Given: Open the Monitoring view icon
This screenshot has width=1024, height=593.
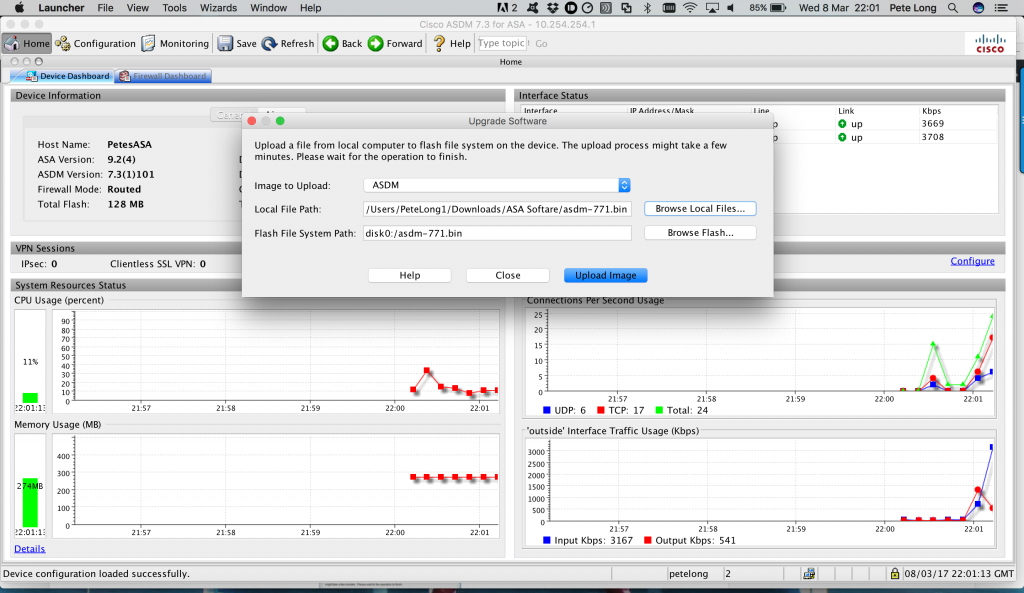Looking at the screenshot, I should [178, 43].
